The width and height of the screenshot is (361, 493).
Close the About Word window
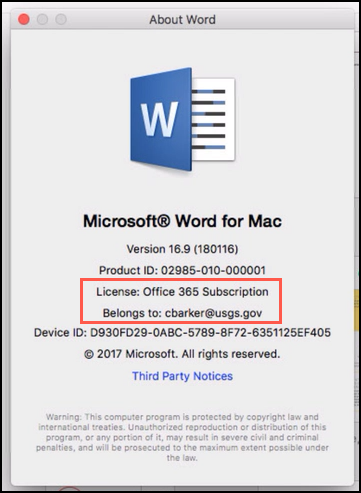tap(24, 19)
